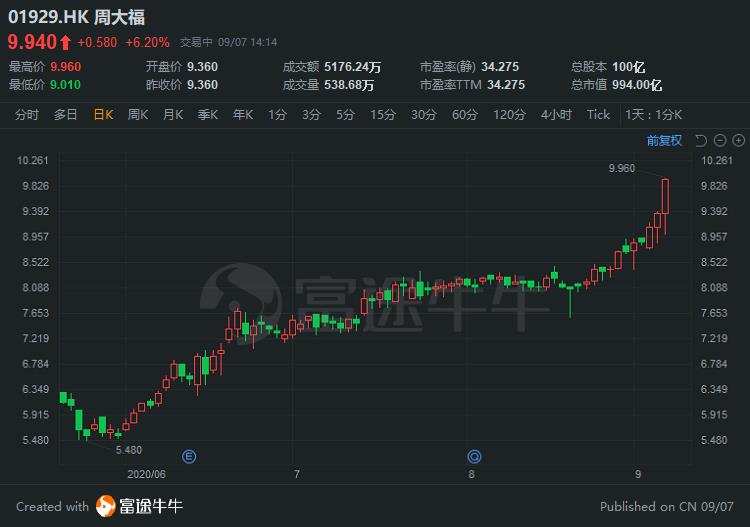Choose the 30分 interval tab
Viewport: 750px width, 527px height.
(x=424, y=115)
